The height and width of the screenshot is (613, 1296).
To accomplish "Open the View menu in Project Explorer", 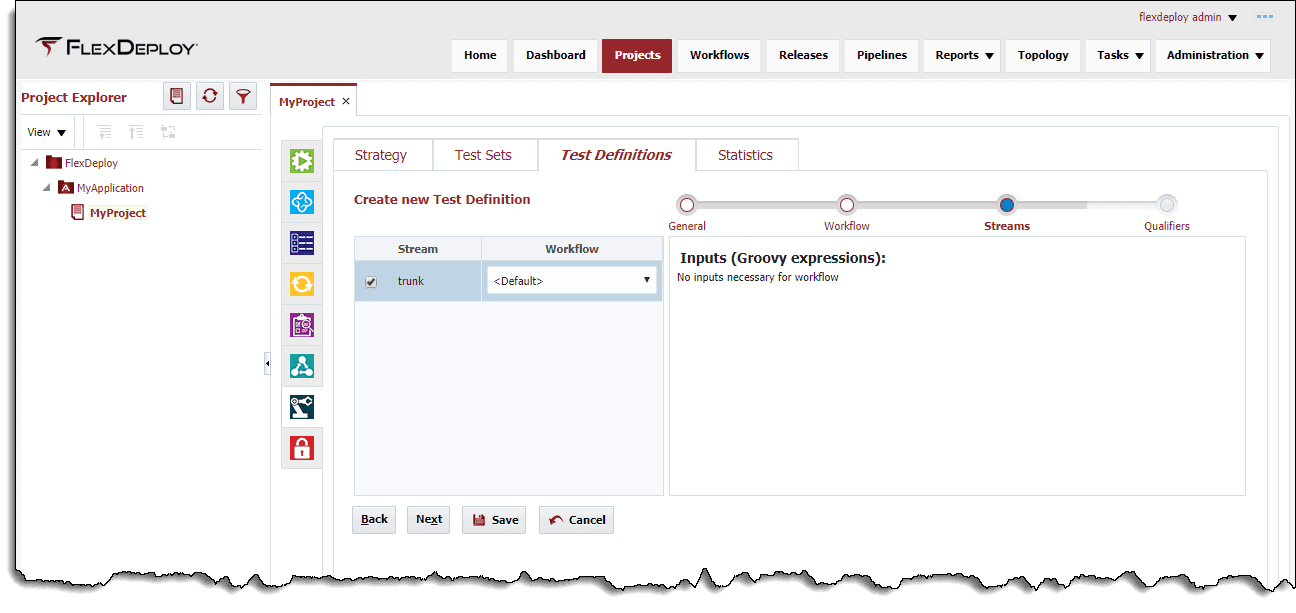I will tap(47, 132).
